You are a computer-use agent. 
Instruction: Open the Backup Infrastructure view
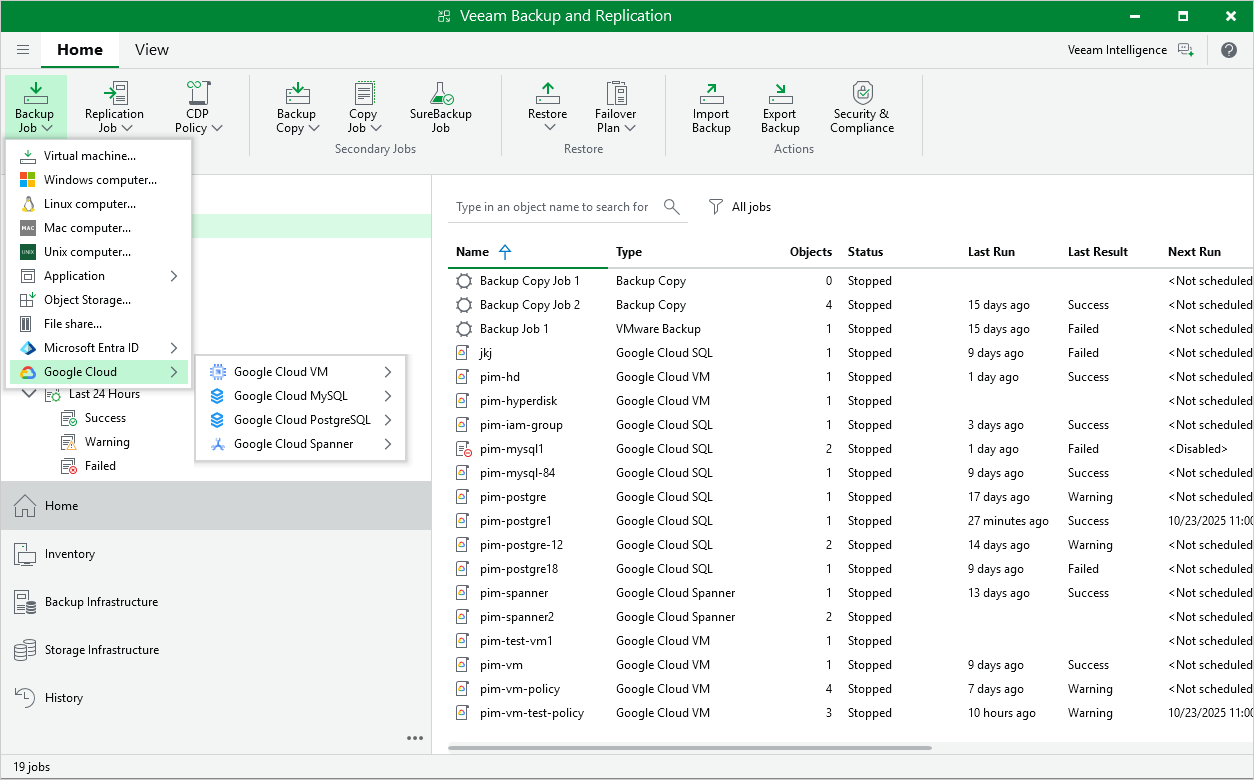tap(216, 602)
